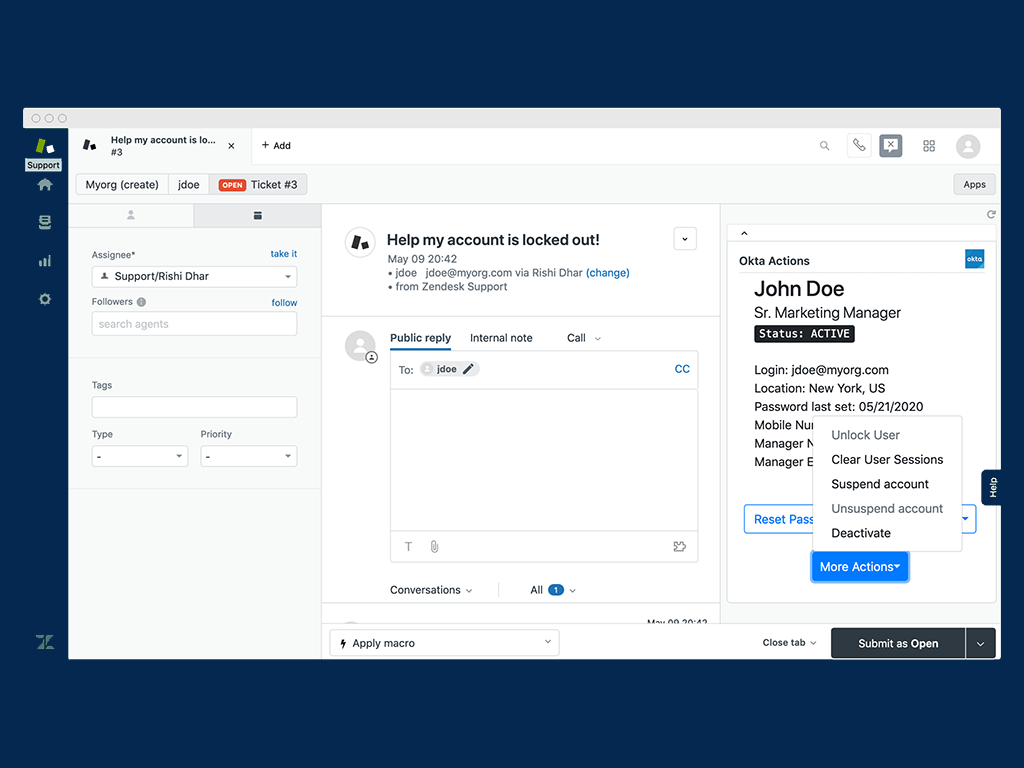Screen dimensions: 1024x768
Task: Open the Type dropdown
Action: click(140, 456)
